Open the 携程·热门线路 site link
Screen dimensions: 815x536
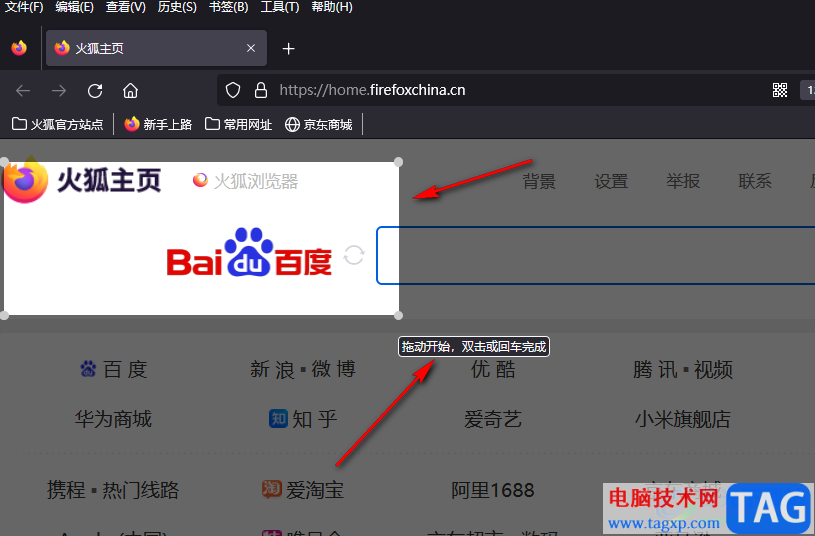point(113,490)
